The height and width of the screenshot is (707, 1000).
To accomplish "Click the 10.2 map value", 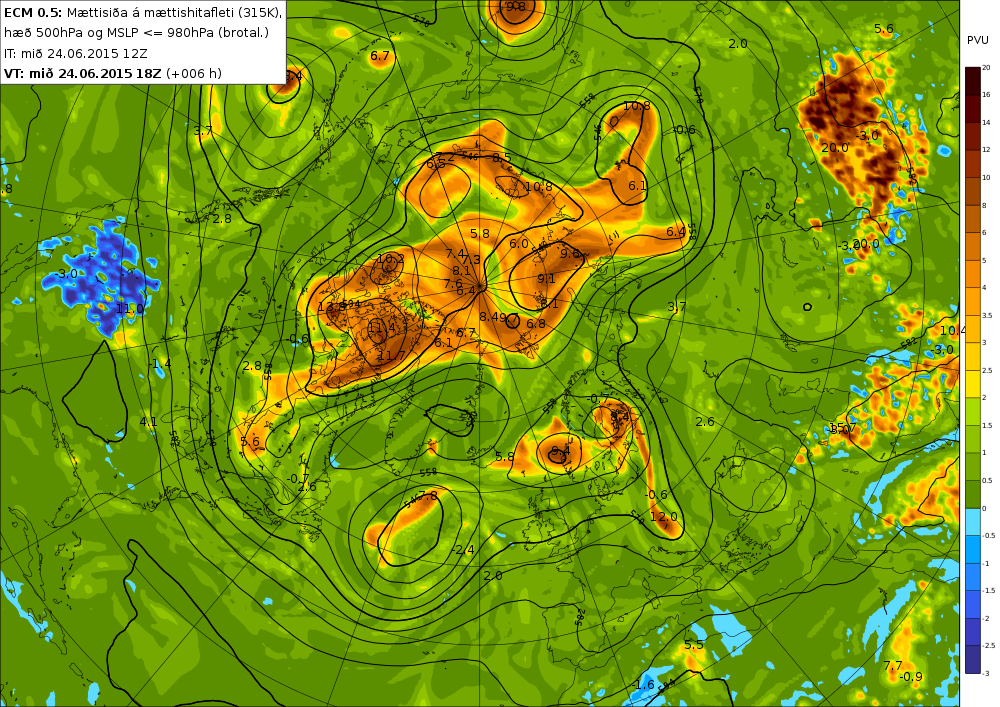I will tap(390, 259).
